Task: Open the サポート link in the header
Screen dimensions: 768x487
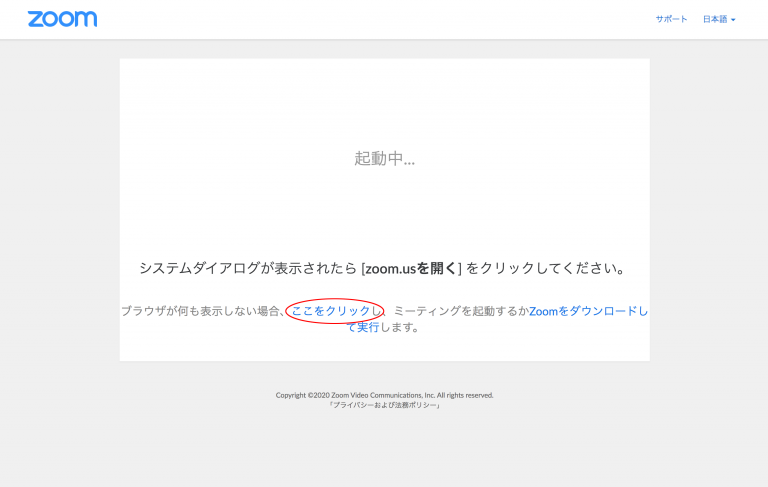Action: 671,19
